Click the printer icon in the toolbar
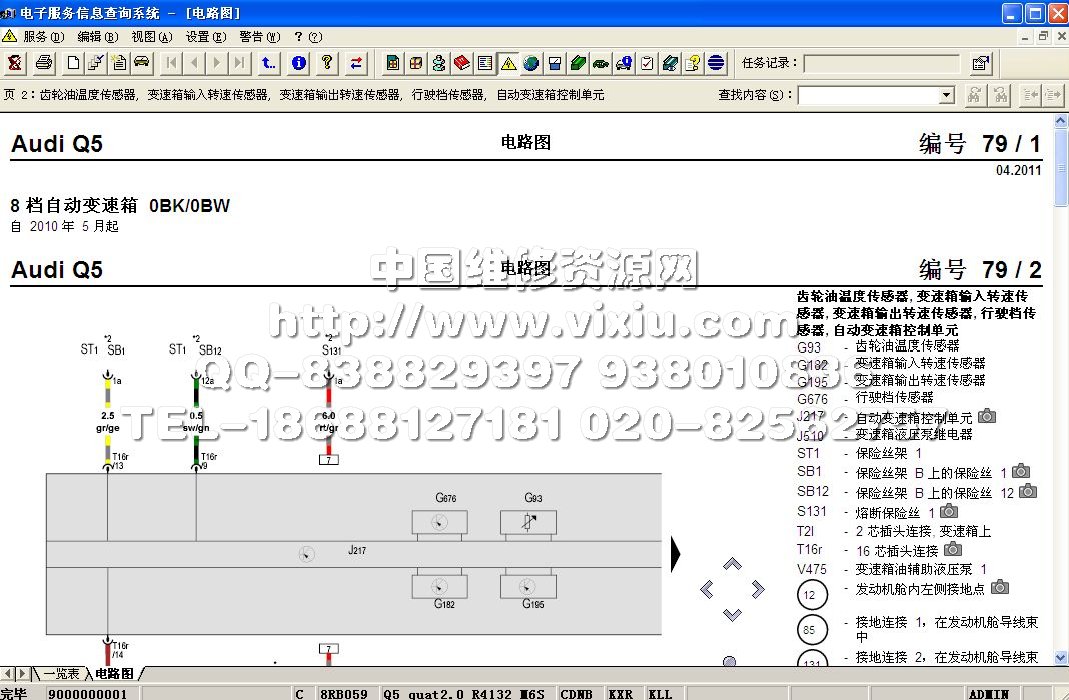The height and width of the screenshot is (700, 1069). [44, 63]
